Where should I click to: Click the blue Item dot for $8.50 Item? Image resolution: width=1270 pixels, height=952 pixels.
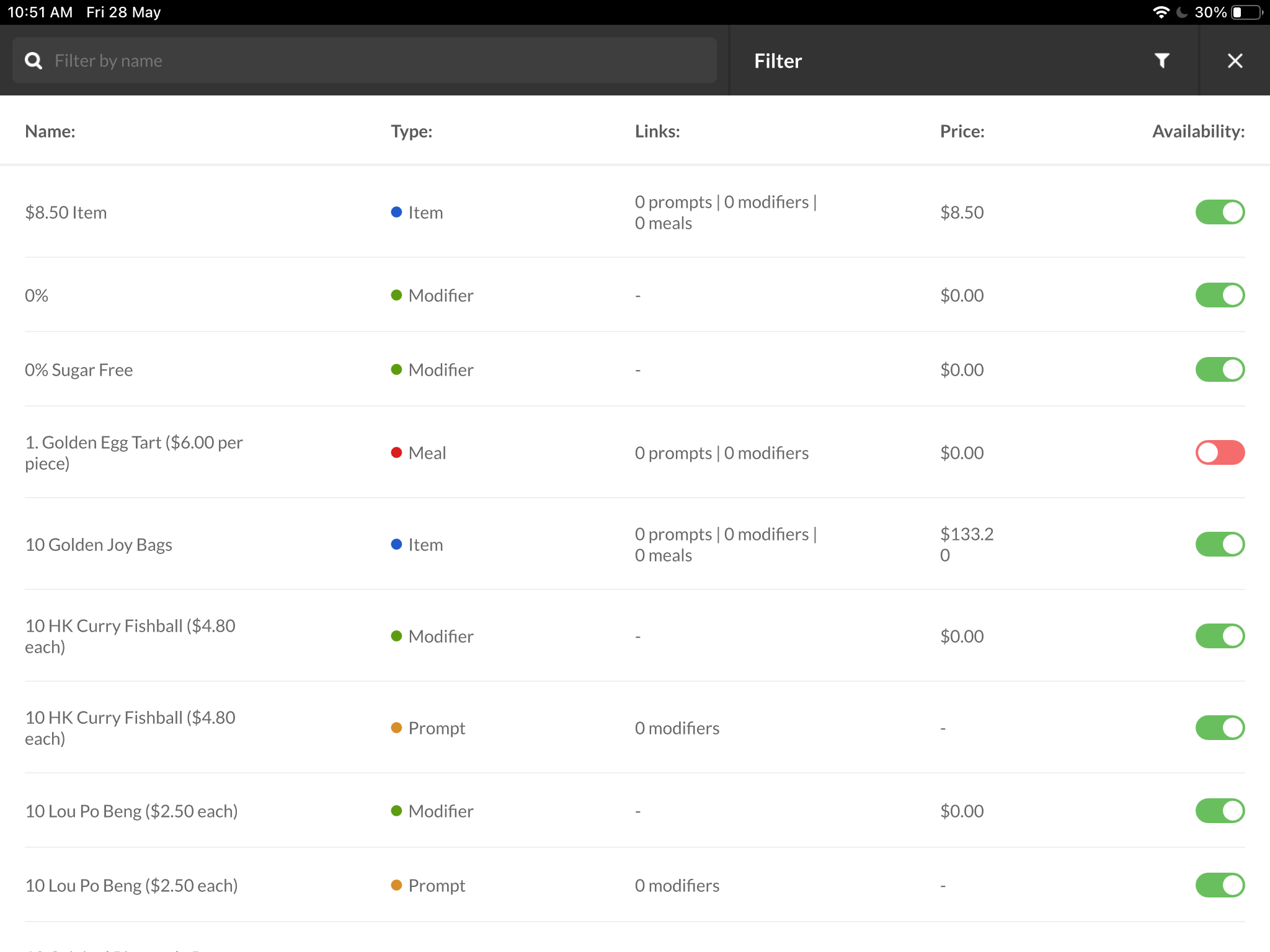397,212
